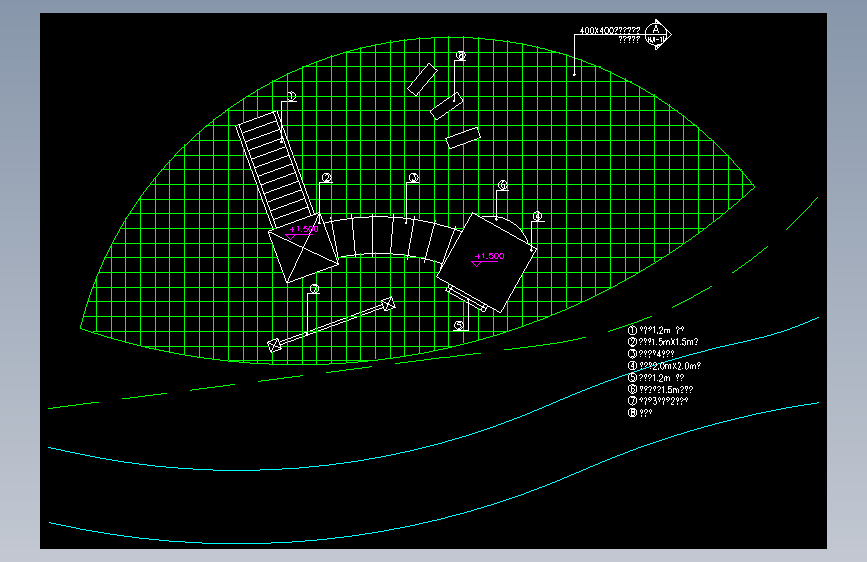Click the topmost slanted rectangle stepping block
The height and width of the screenshot is (562, 867).
422,80
